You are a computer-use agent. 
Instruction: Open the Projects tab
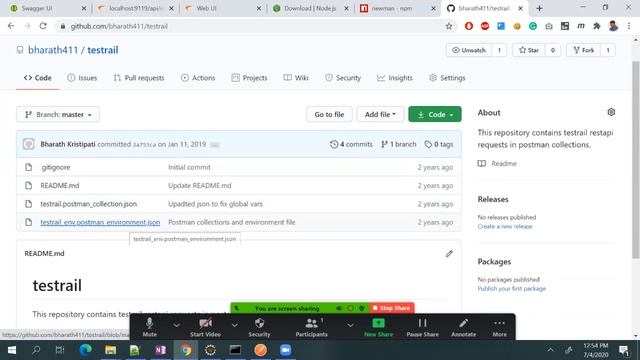(249, 78)
